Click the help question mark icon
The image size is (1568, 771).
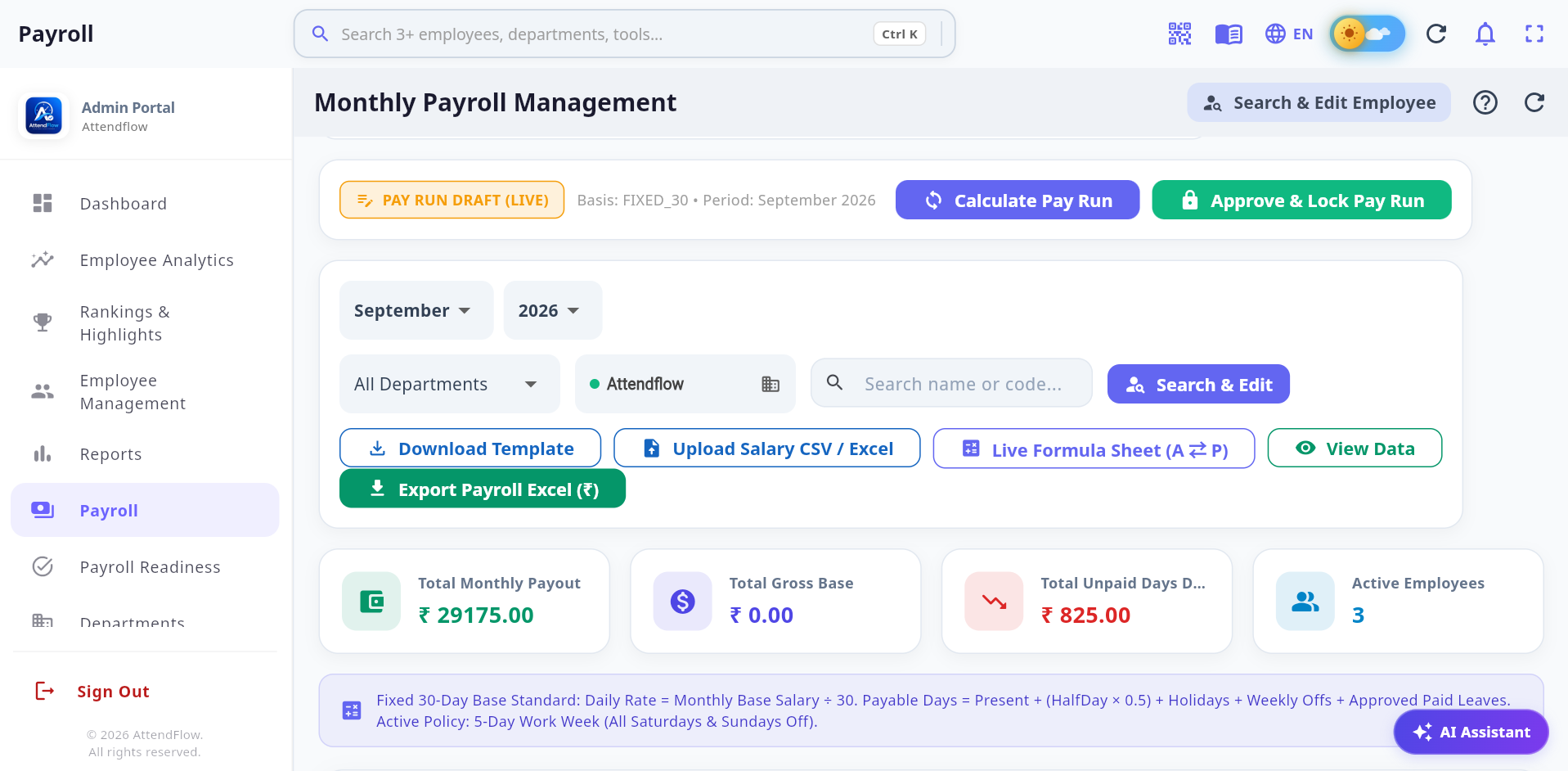point(1485,102)
